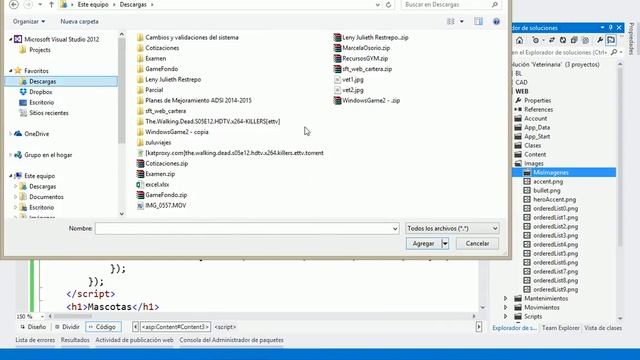Open OneDrive in navigation pane

(31, 134)
